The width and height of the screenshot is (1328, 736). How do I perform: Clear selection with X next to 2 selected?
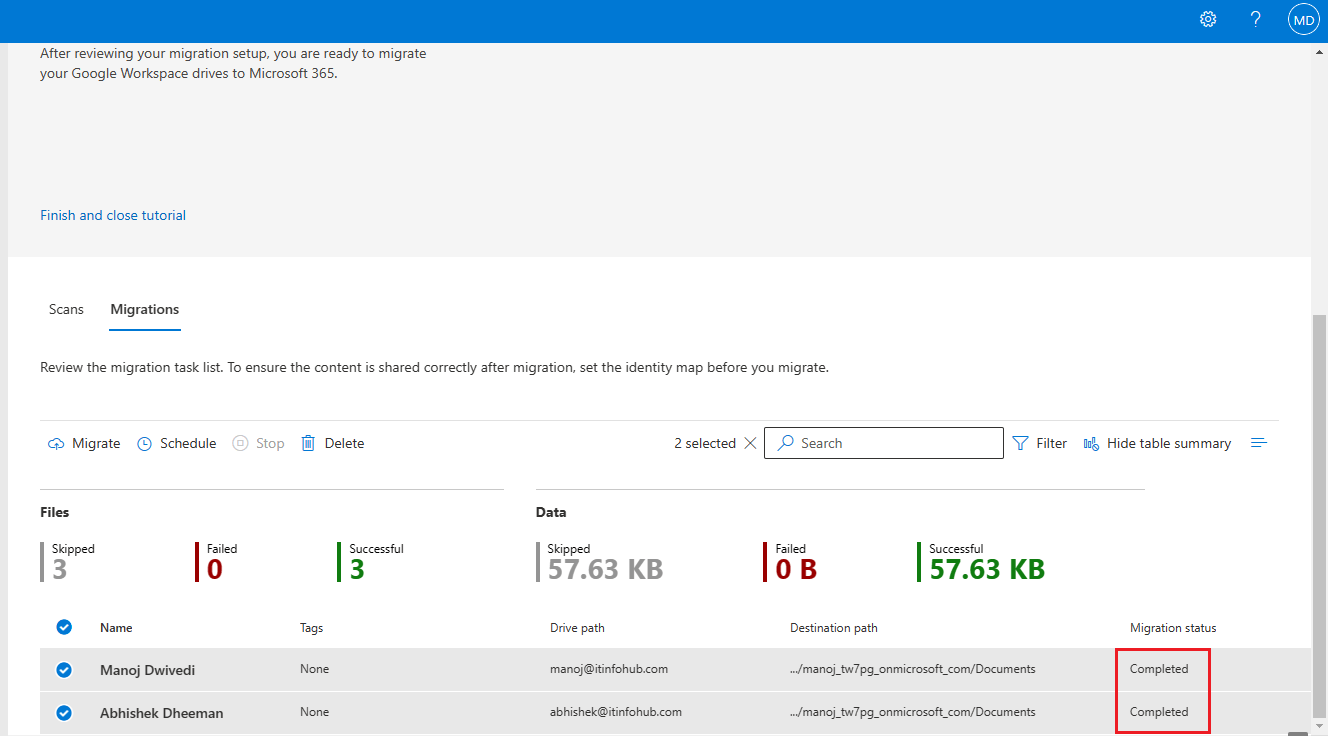click(750, 443)
